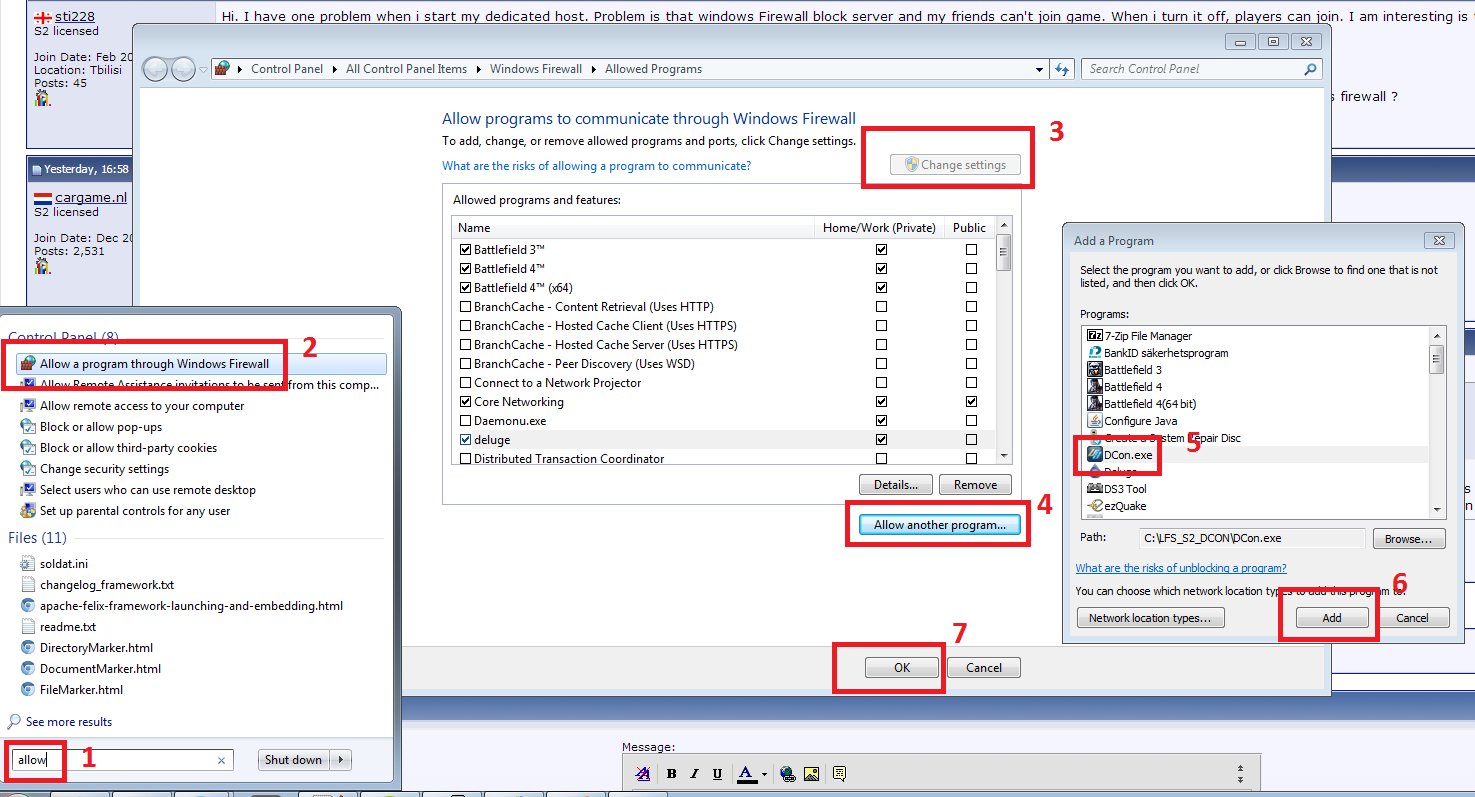
Task: Toggle Battlefield 4™ (x64) name checkbox
Action: [465, 288]
